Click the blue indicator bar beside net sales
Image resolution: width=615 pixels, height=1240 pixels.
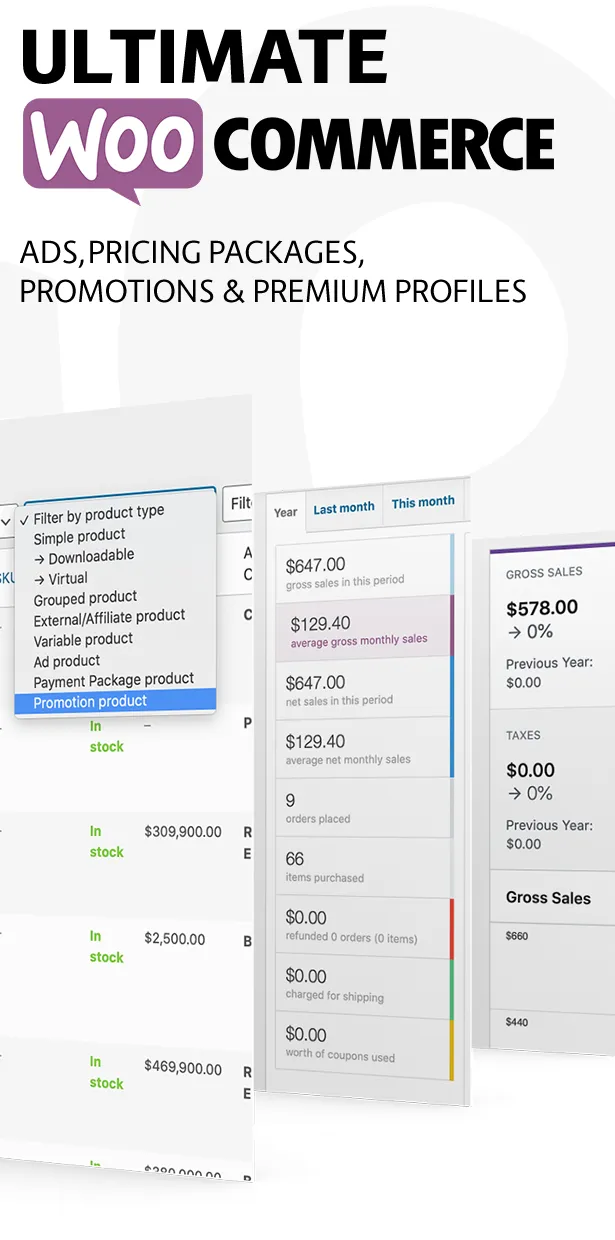click(x=452, y=690)
